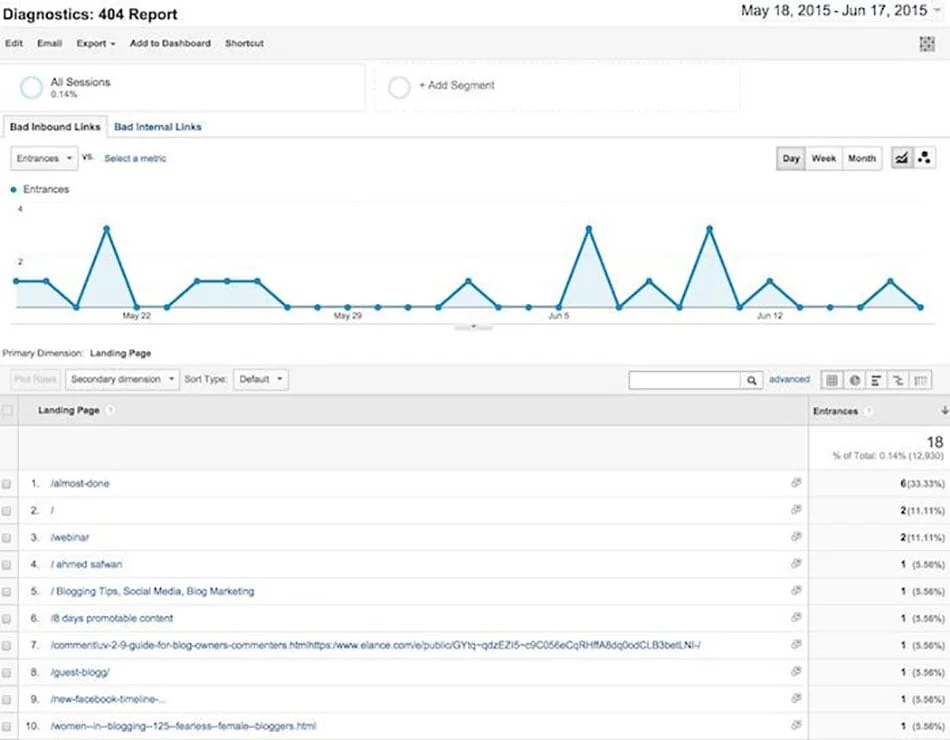Switch table to performance bar view
This screenshot has width=950, height=740.
(876, 379)
